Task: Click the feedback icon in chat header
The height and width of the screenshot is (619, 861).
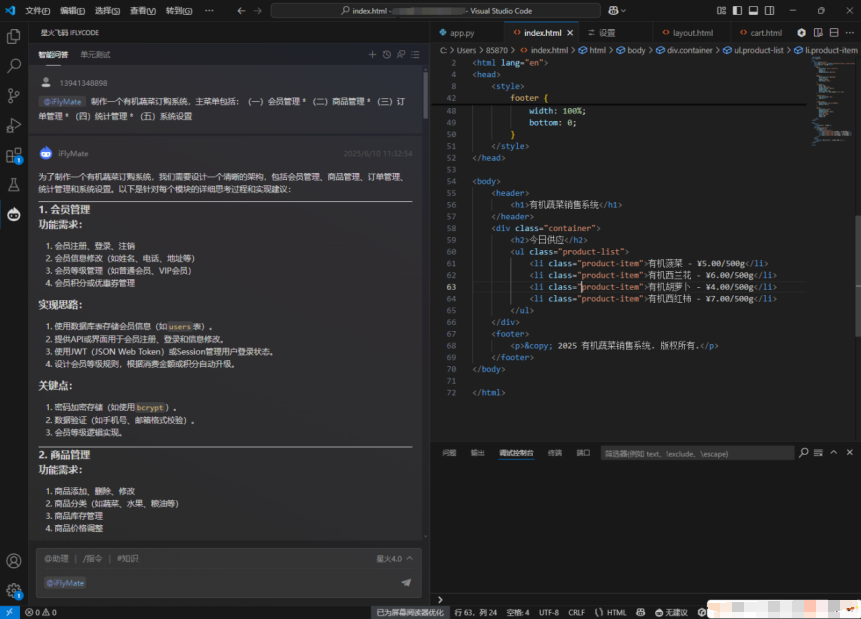Action: click(401, 54)
